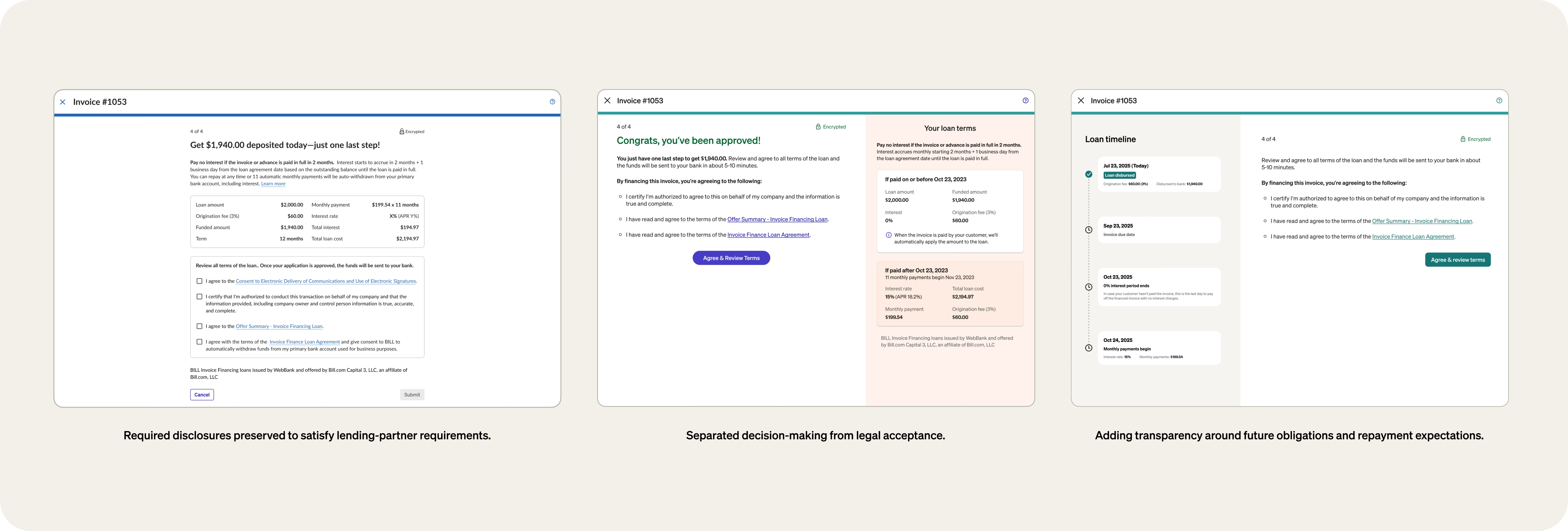Click 'If paid on or before Oct 23, 2023'

(925, 180)
